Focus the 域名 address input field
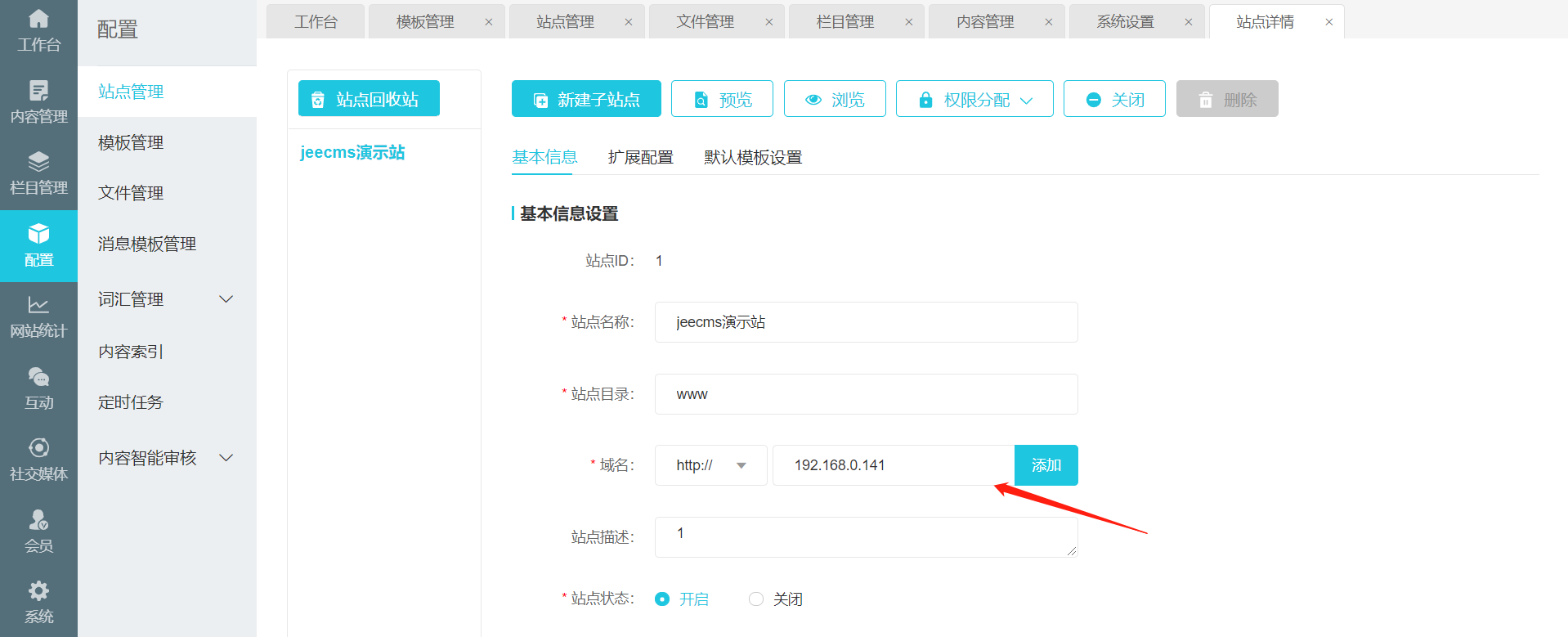Viewport: 1568px width, 637px height. click(x=894, y=465)
